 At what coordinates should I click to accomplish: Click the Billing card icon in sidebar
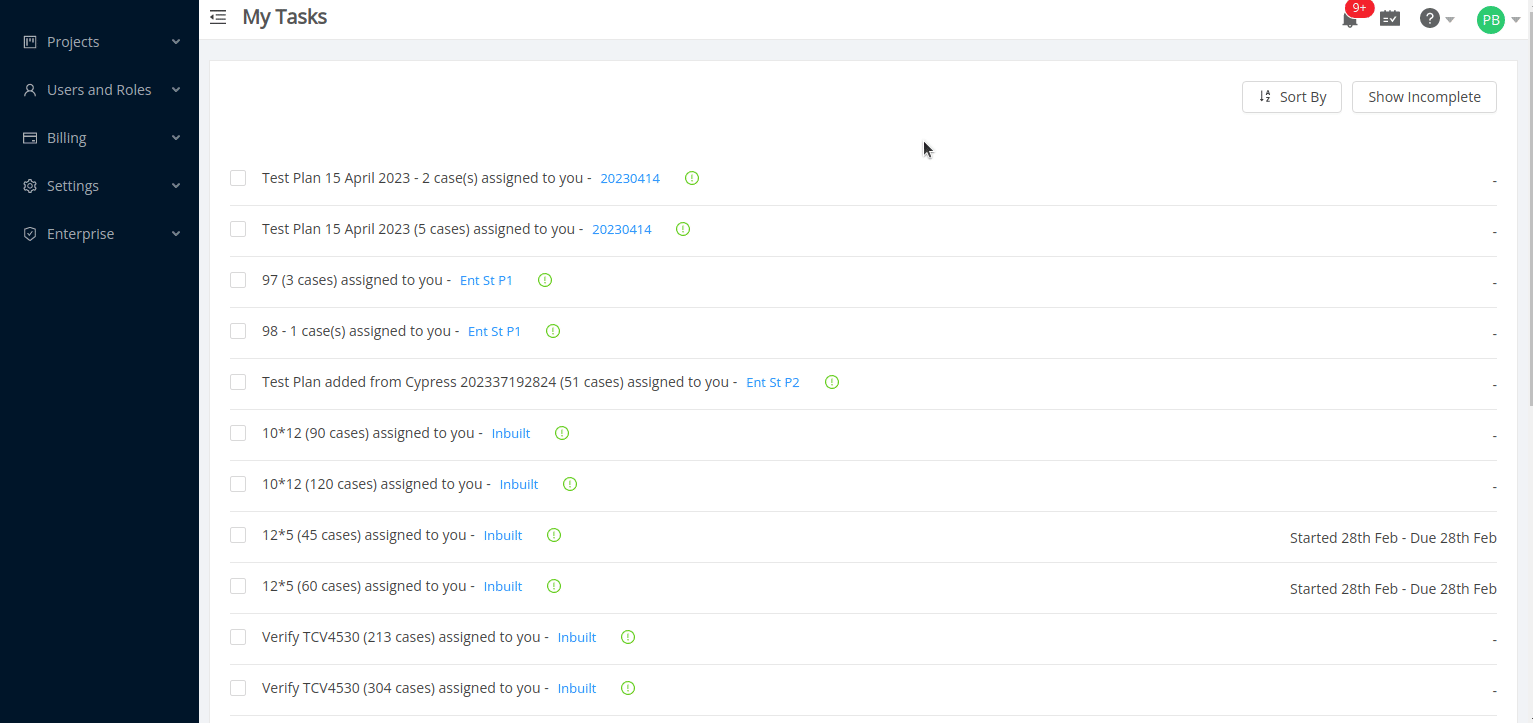tap(30, 138)
